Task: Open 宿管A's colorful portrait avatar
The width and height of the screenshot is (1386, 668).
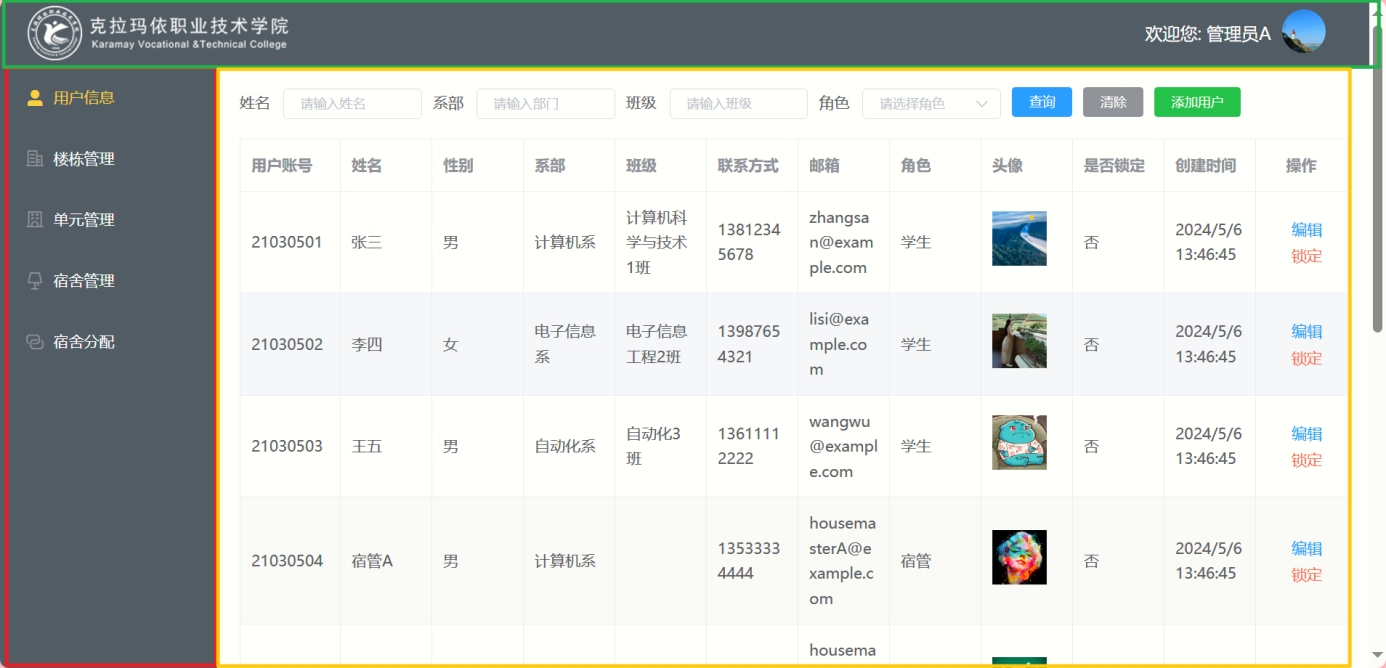Action: [1019, 557]
